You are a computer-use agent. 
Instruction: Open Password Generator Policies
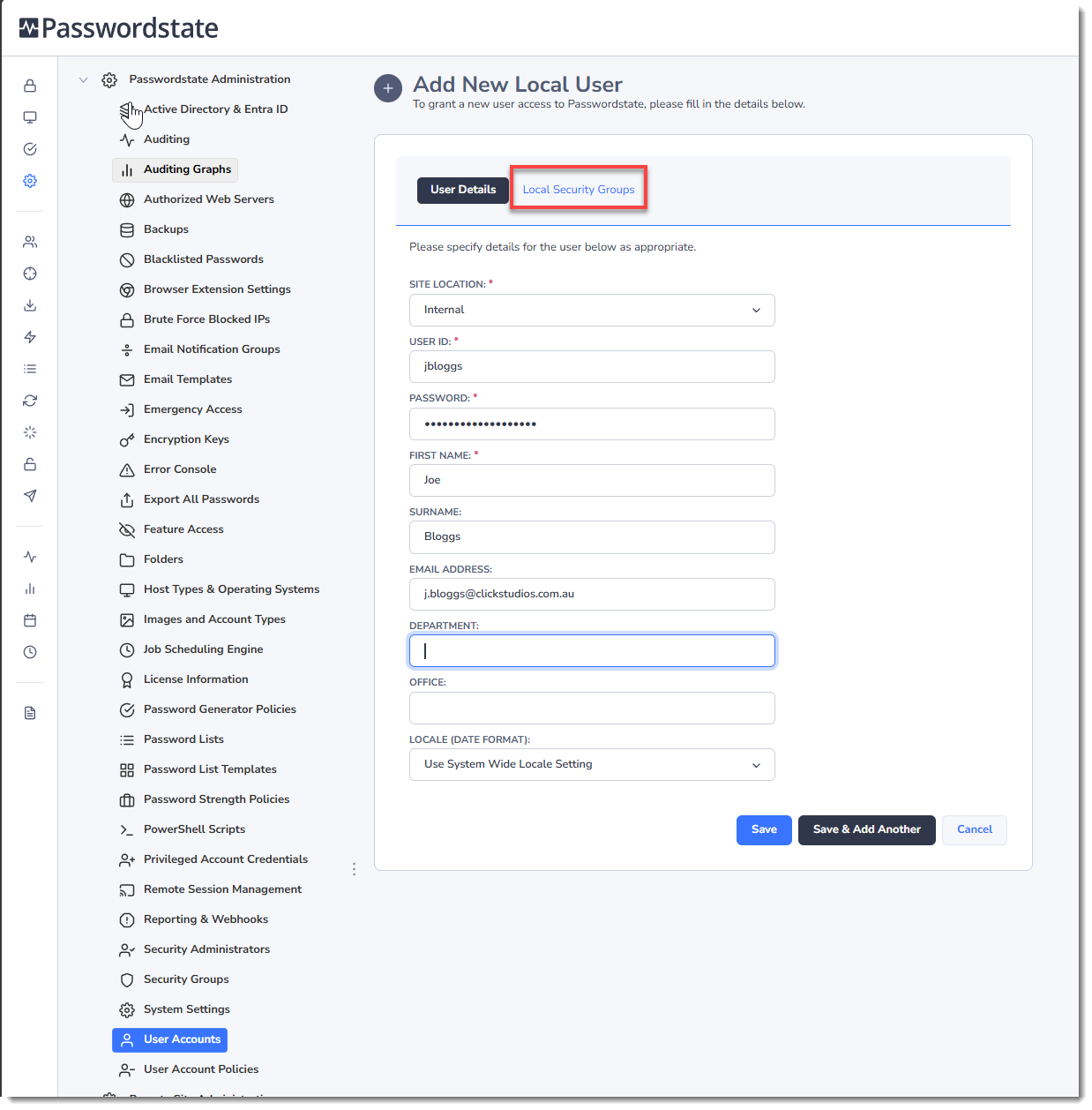tap(220, 709)
